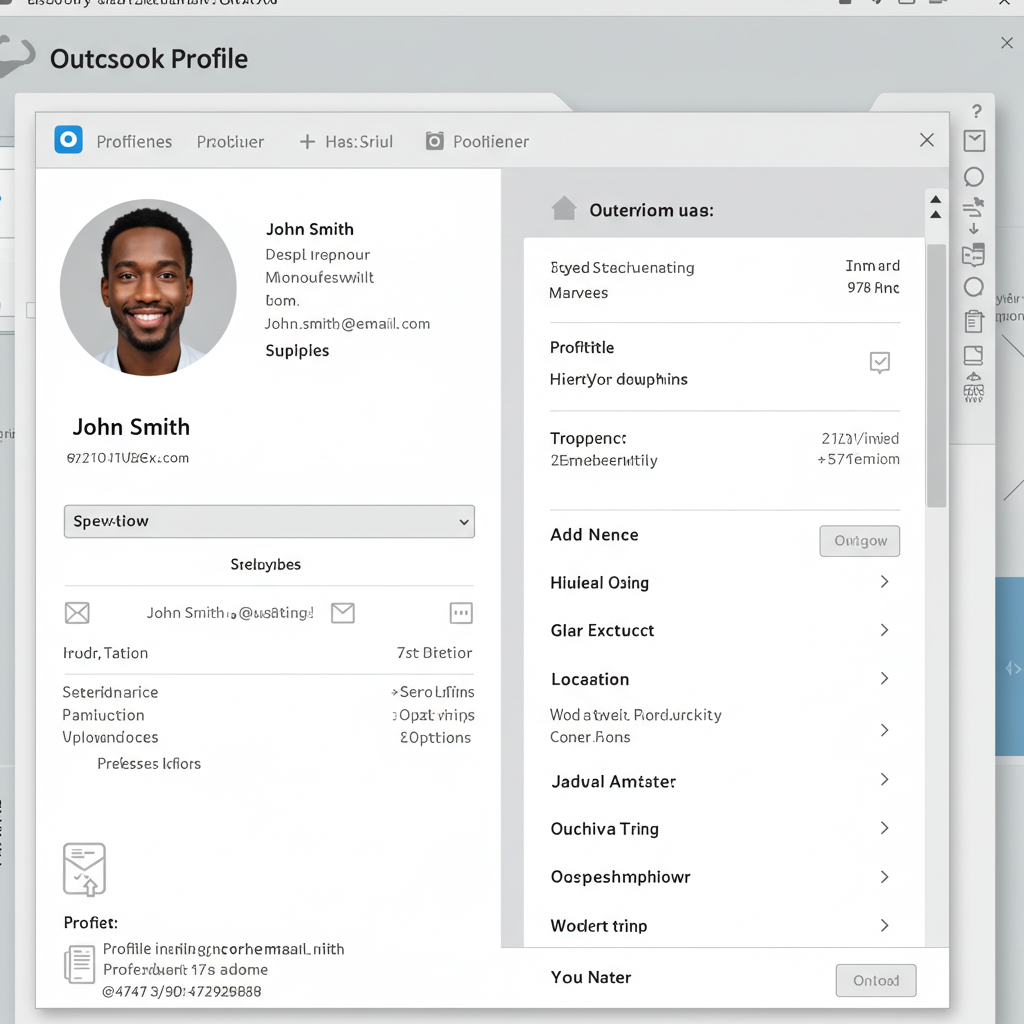Open the envelope icon after John Smith's email

[x=343, y=613]
